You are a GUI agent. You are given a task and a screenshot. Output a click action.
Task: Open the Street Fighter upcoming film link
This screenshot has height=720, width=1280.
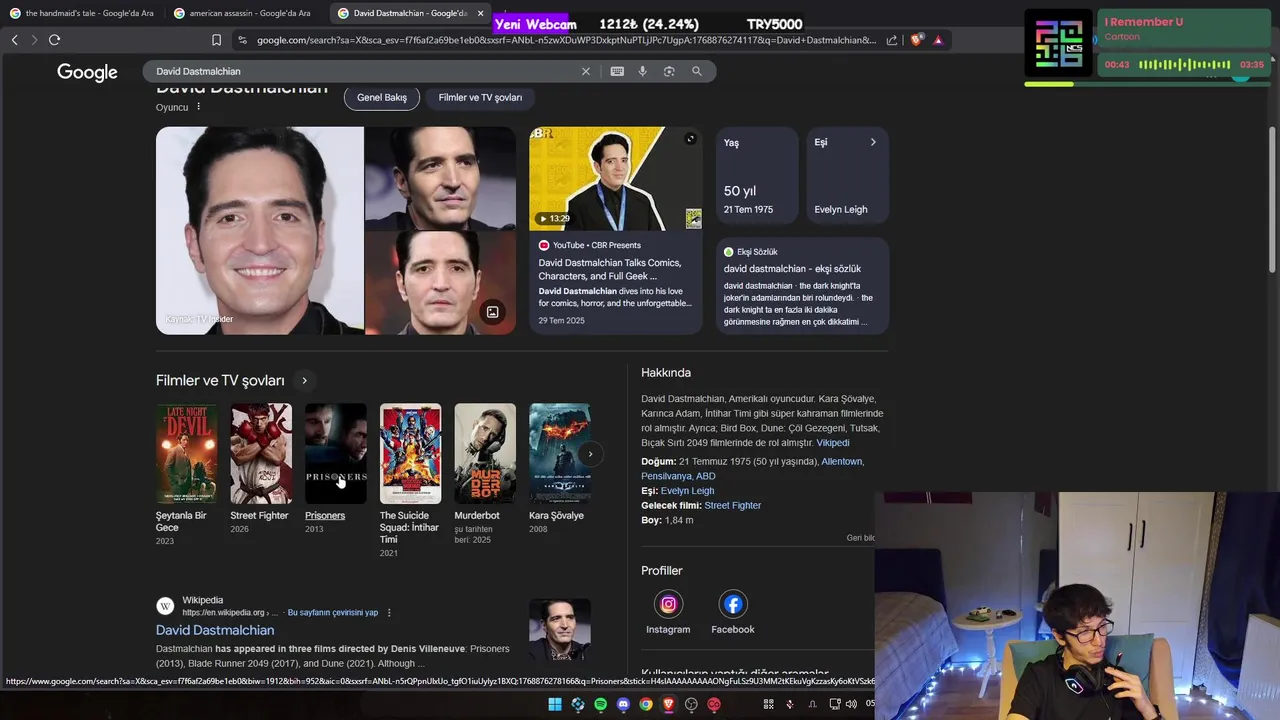[733, 505]
